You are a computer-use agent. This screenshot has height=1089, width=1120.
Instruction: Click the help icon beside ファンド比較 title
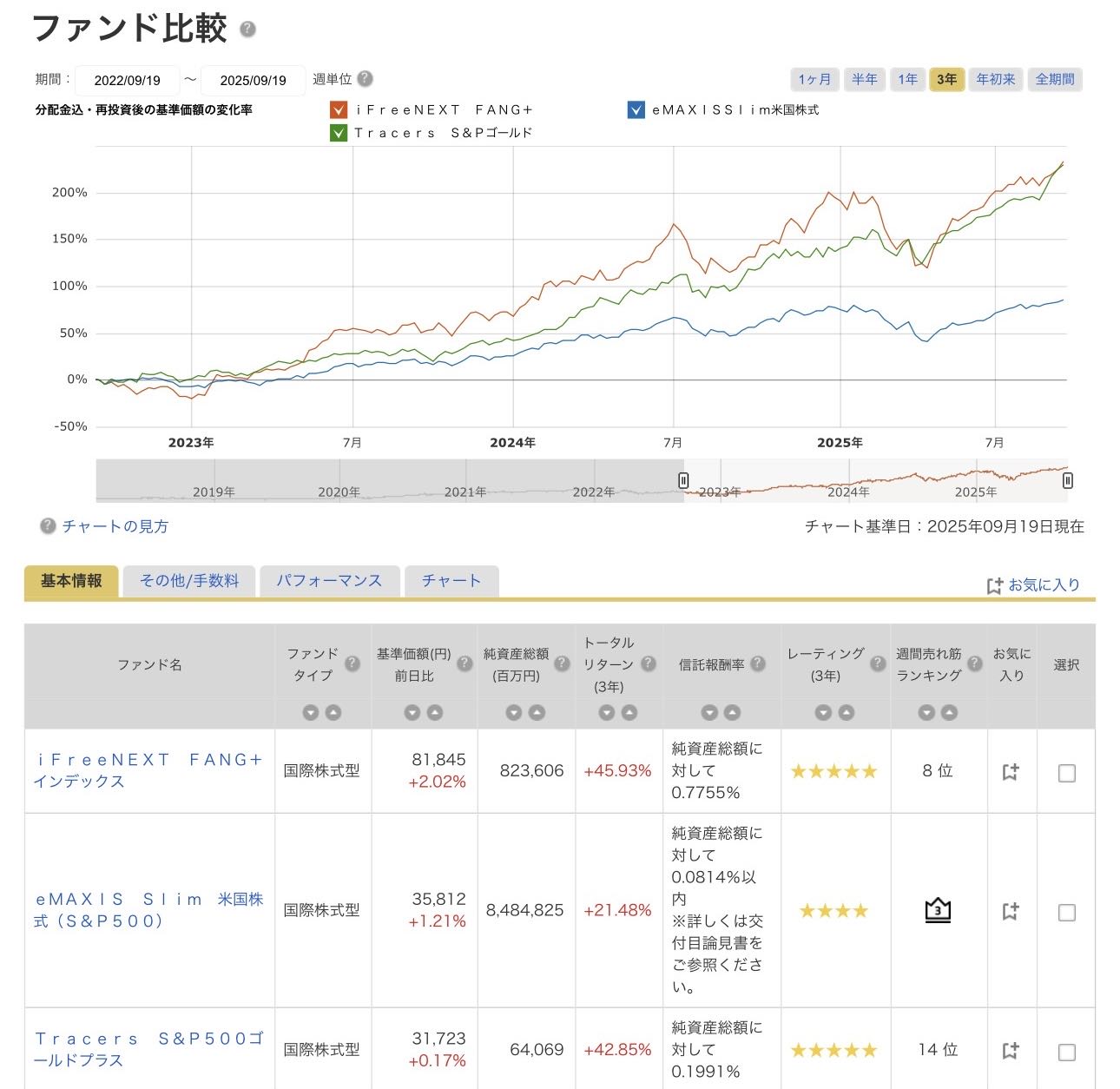point(247,30)
